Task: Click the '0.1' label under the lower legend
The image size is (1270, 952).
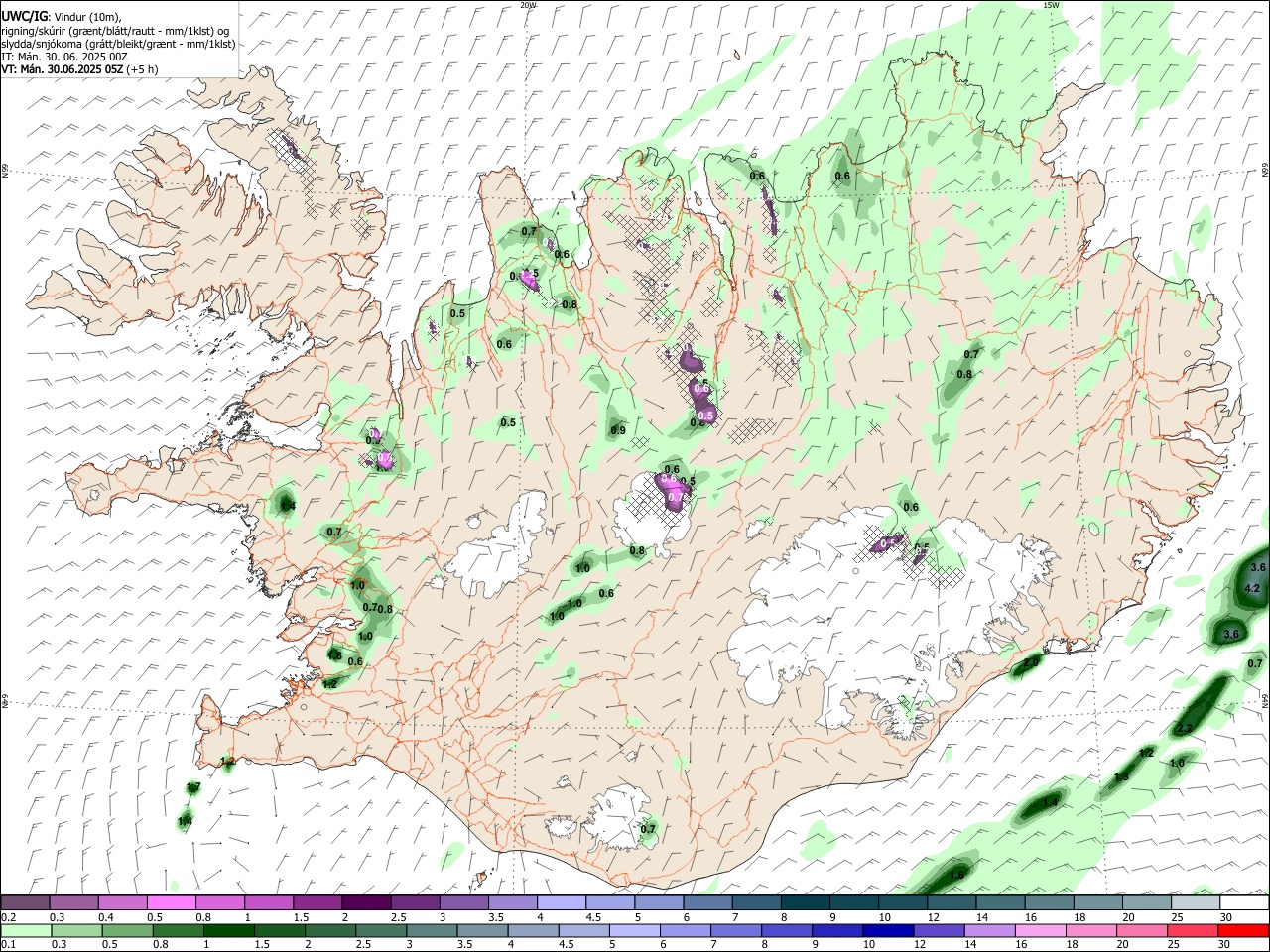Action: pyautogui.click(x=8, y=945)
